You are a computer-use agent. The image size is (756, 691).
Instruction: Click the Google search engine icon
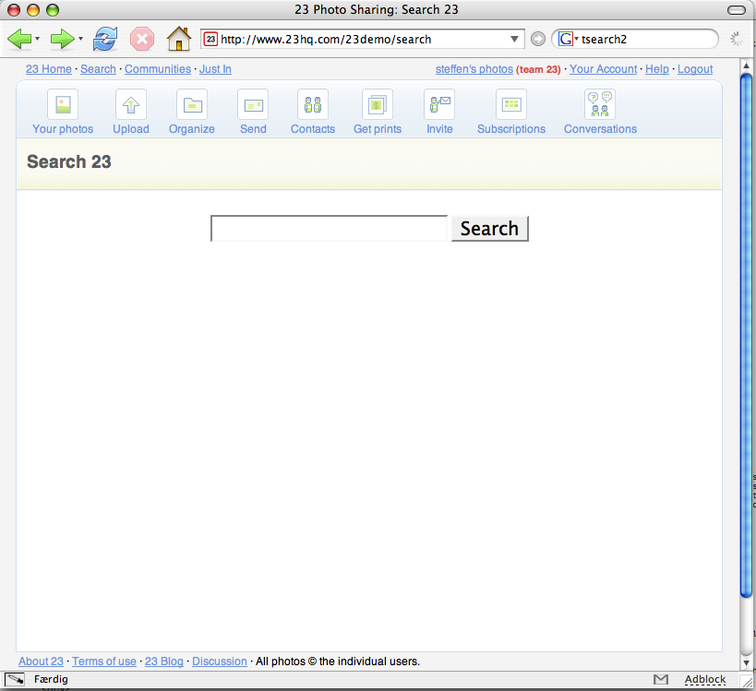coord(565,39)
